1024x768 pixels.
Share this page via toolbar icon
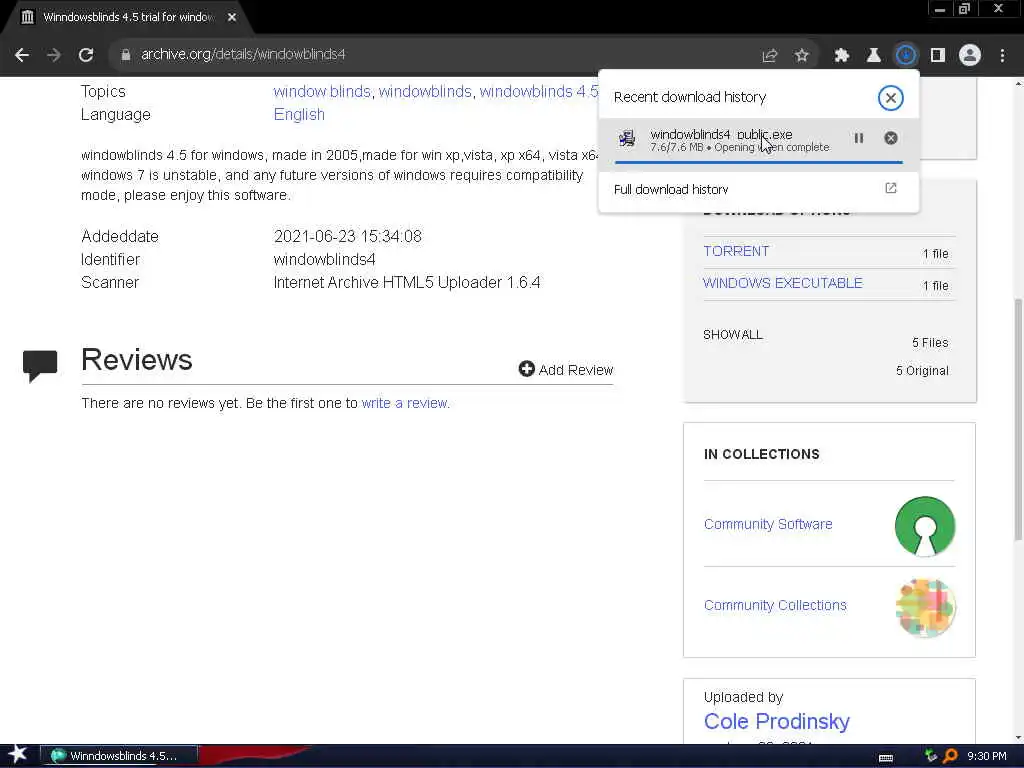770,56
